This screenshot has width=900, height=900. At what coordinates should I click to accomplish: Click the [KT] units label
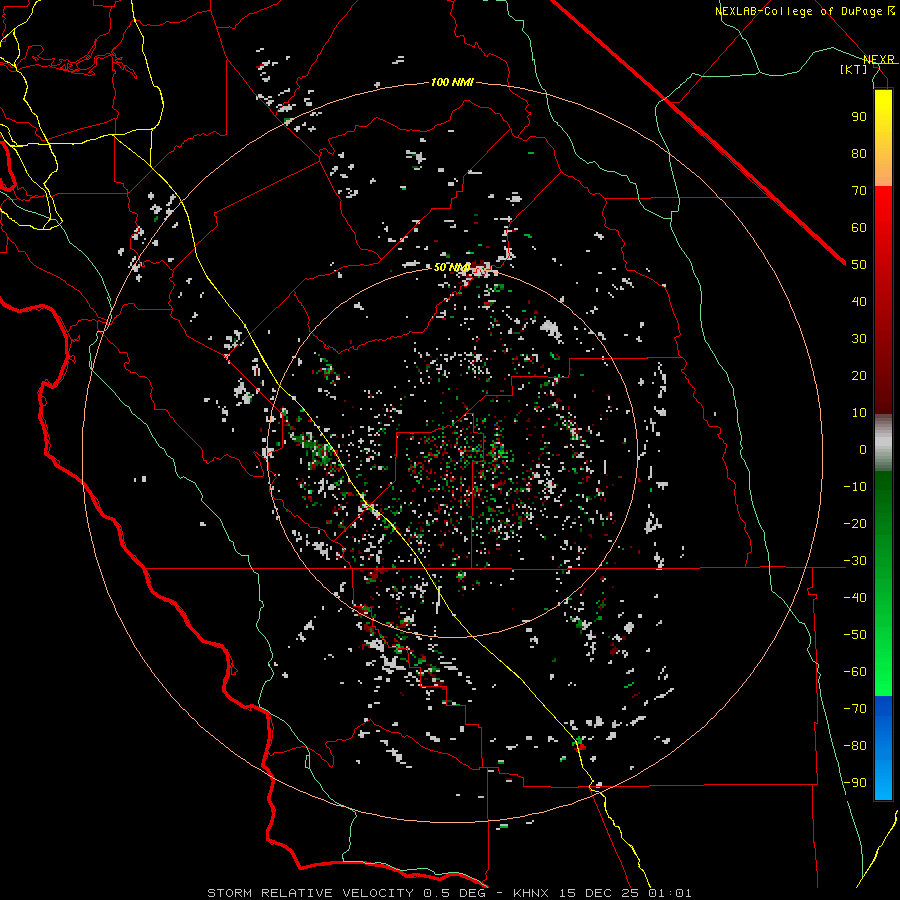click(x=854, y=69)
